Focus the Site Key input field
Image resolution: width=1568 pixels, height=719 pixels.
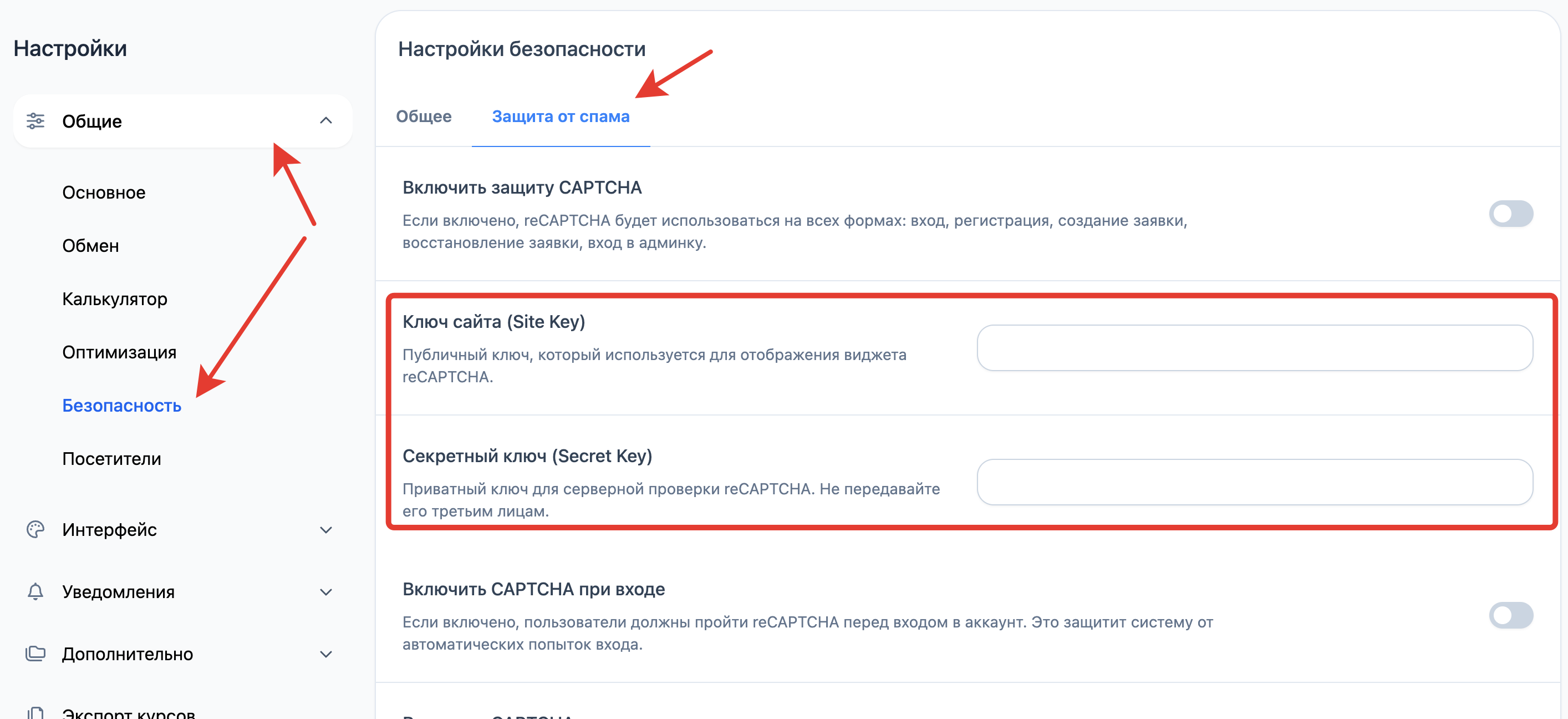(x=1255, y=348)
